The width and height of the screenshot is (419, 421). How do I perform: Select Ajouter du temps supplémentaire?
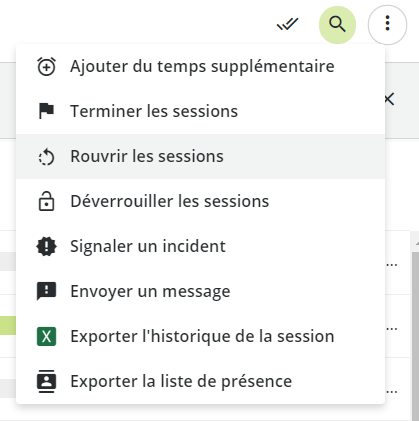click(200, 66)
